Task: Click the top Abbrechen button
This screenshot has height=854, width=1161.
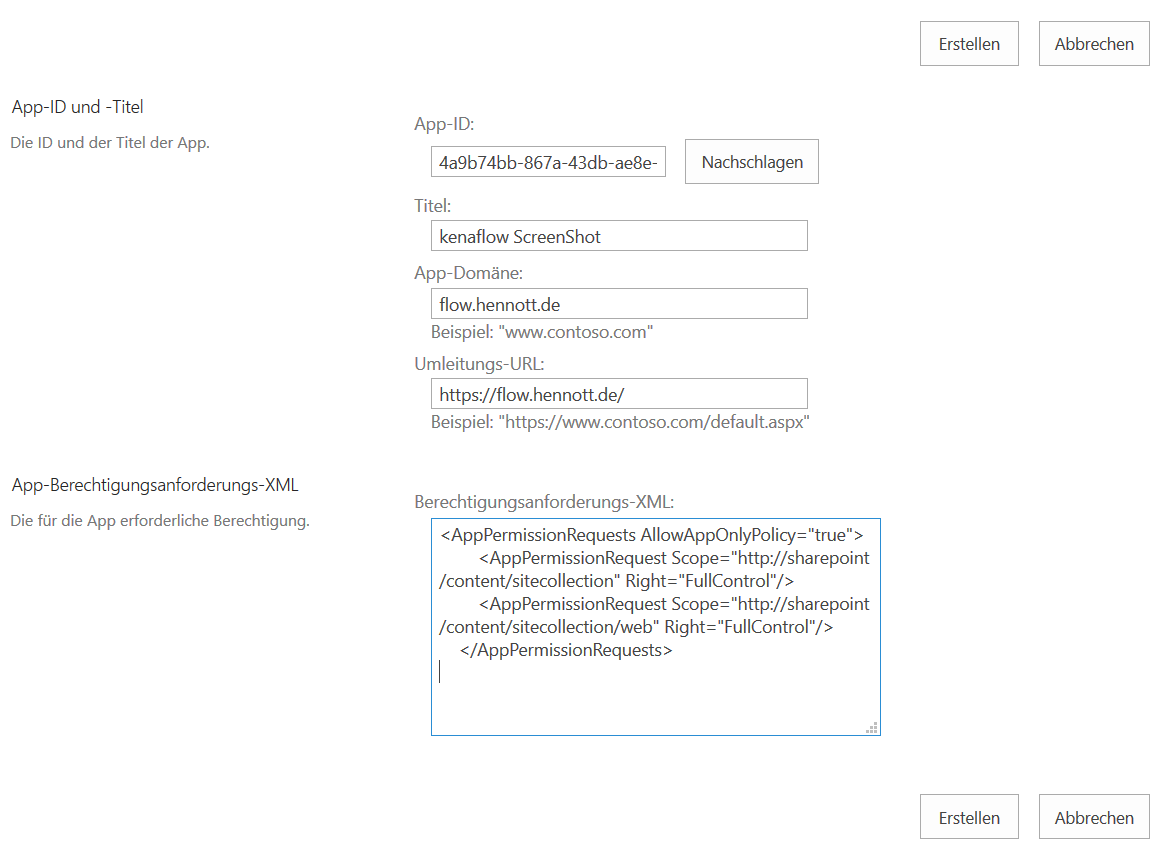Action: point(1094,44)
